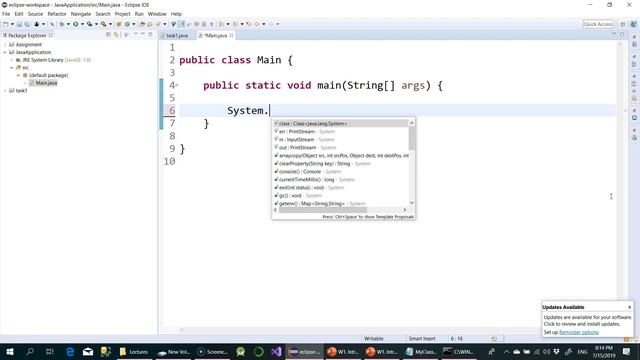Click the Updates Available notification message
This screenshot has width=640, height=360.
point(587,320)
